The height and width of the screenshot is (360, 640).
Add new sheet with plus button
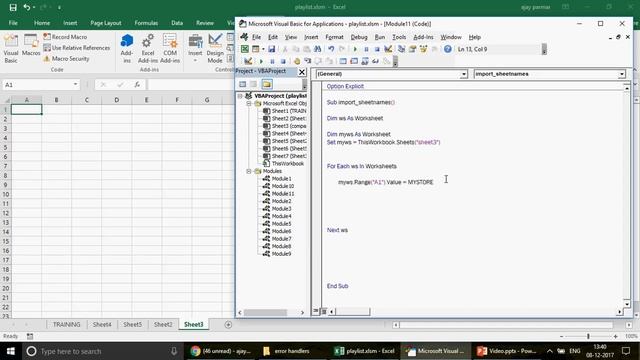point(228,324)
